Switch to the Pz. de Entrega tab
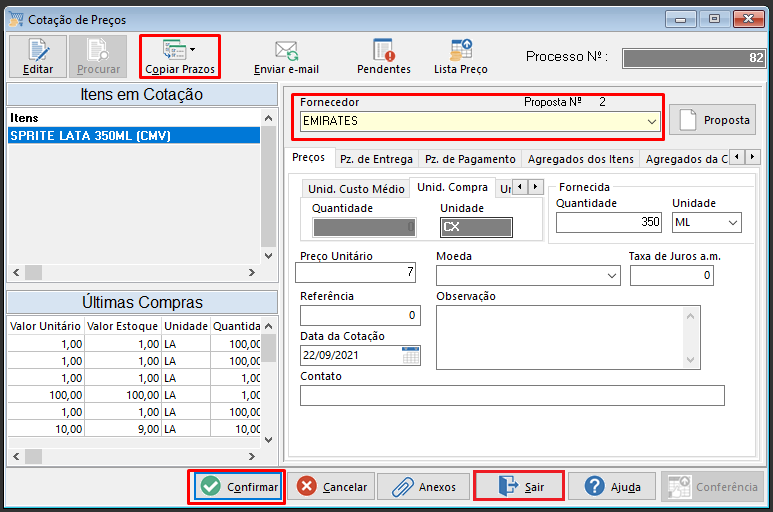 click(376, 159)
